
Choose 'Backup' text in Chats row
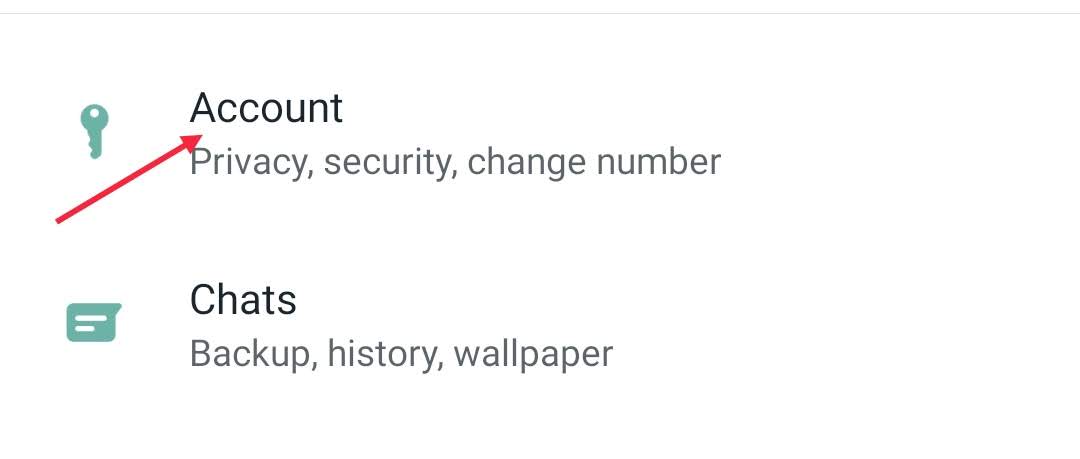coord(250,354)
